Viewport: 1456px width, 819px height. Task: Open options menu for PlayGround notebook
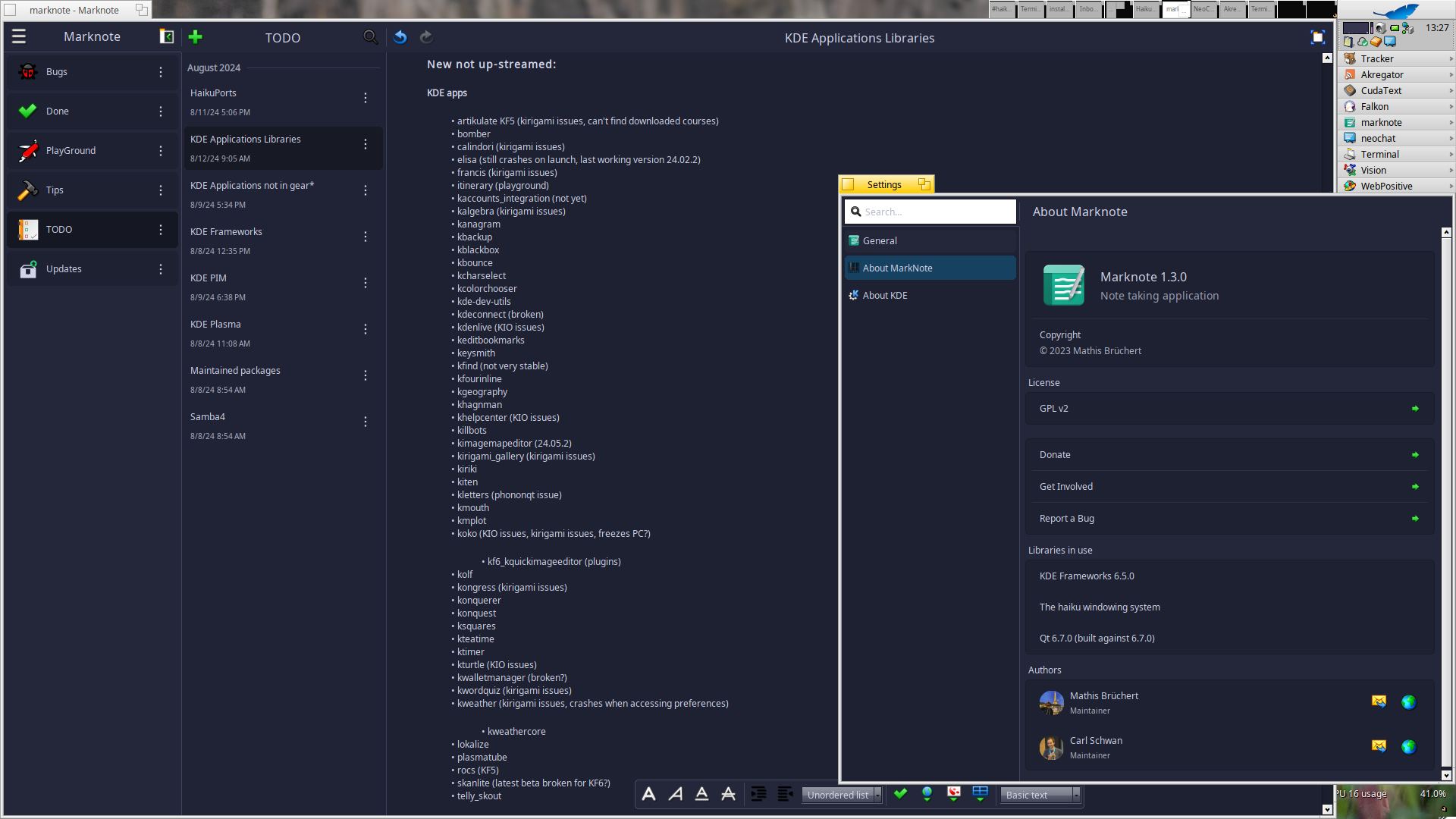(161, 151)
